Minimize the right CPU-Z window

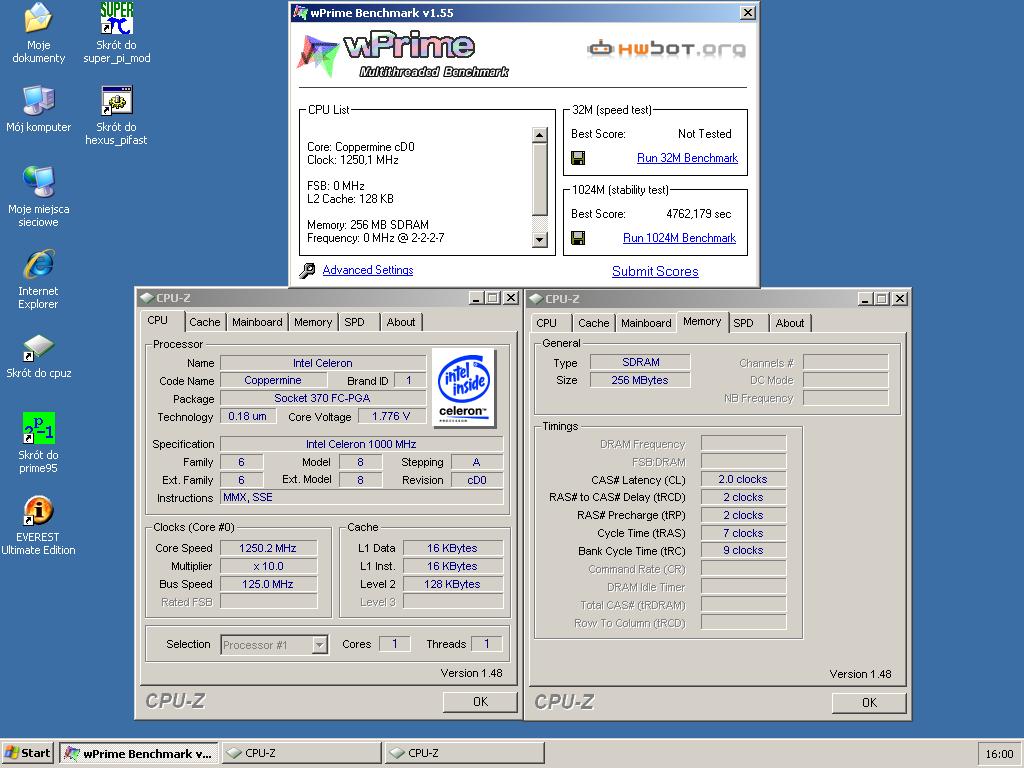coord(865,298)
